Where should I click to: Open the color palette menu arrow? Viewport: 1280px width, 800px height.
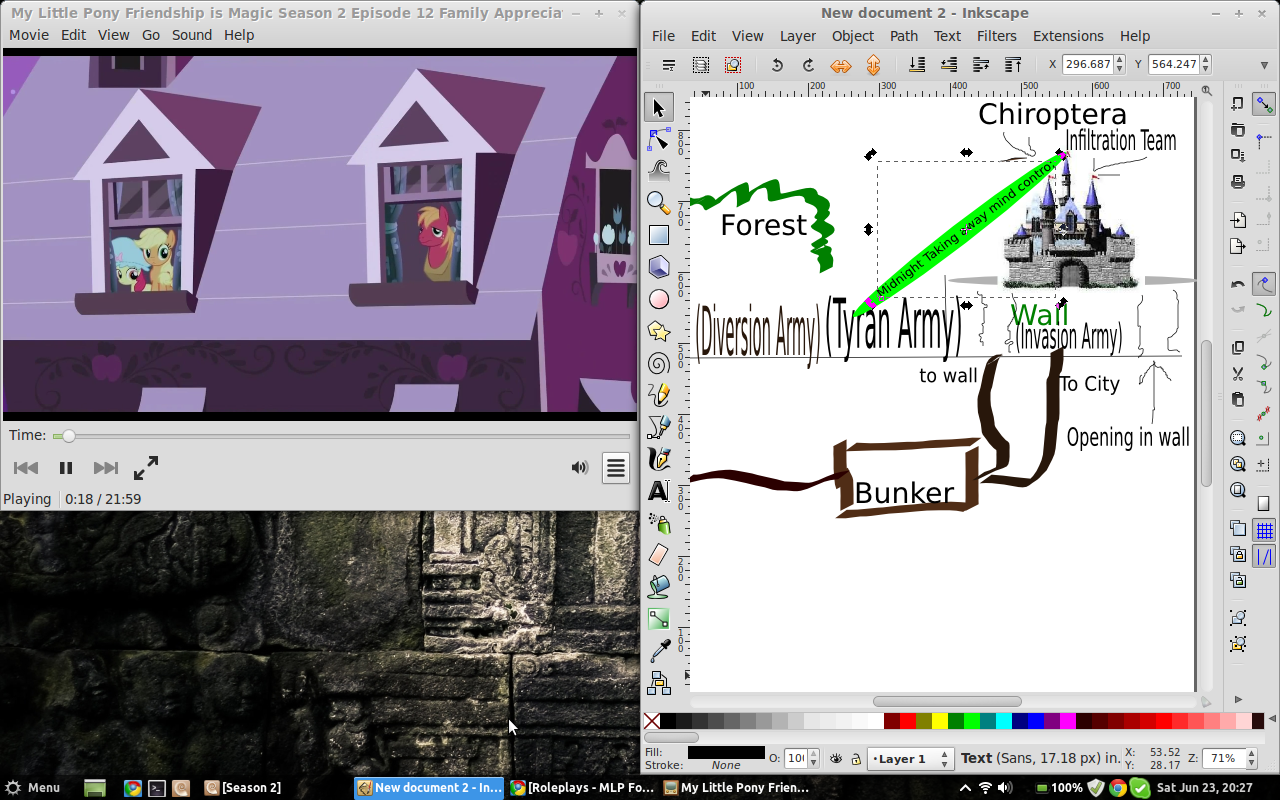point(1272,720)
